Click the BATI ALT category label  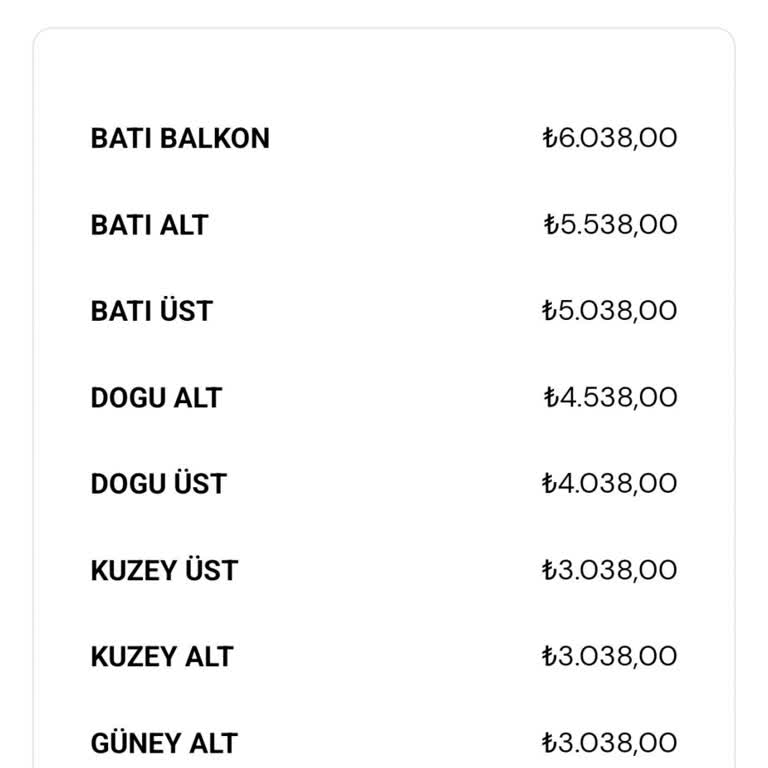coord(149,225)
